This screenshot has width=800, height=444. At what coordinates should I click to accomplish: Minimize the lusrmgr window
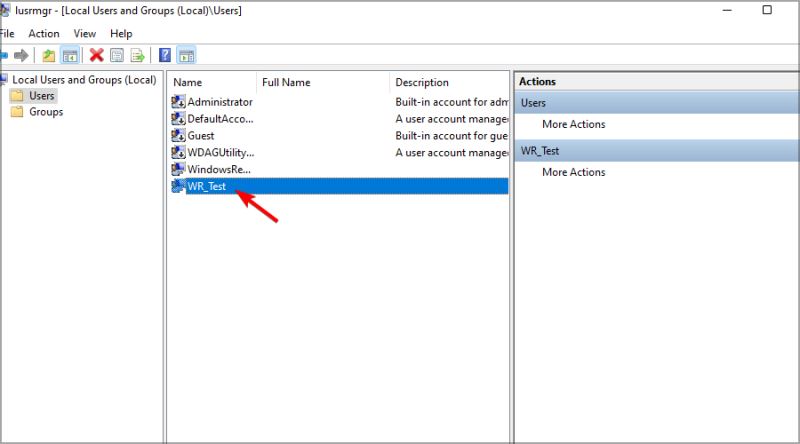727,10
